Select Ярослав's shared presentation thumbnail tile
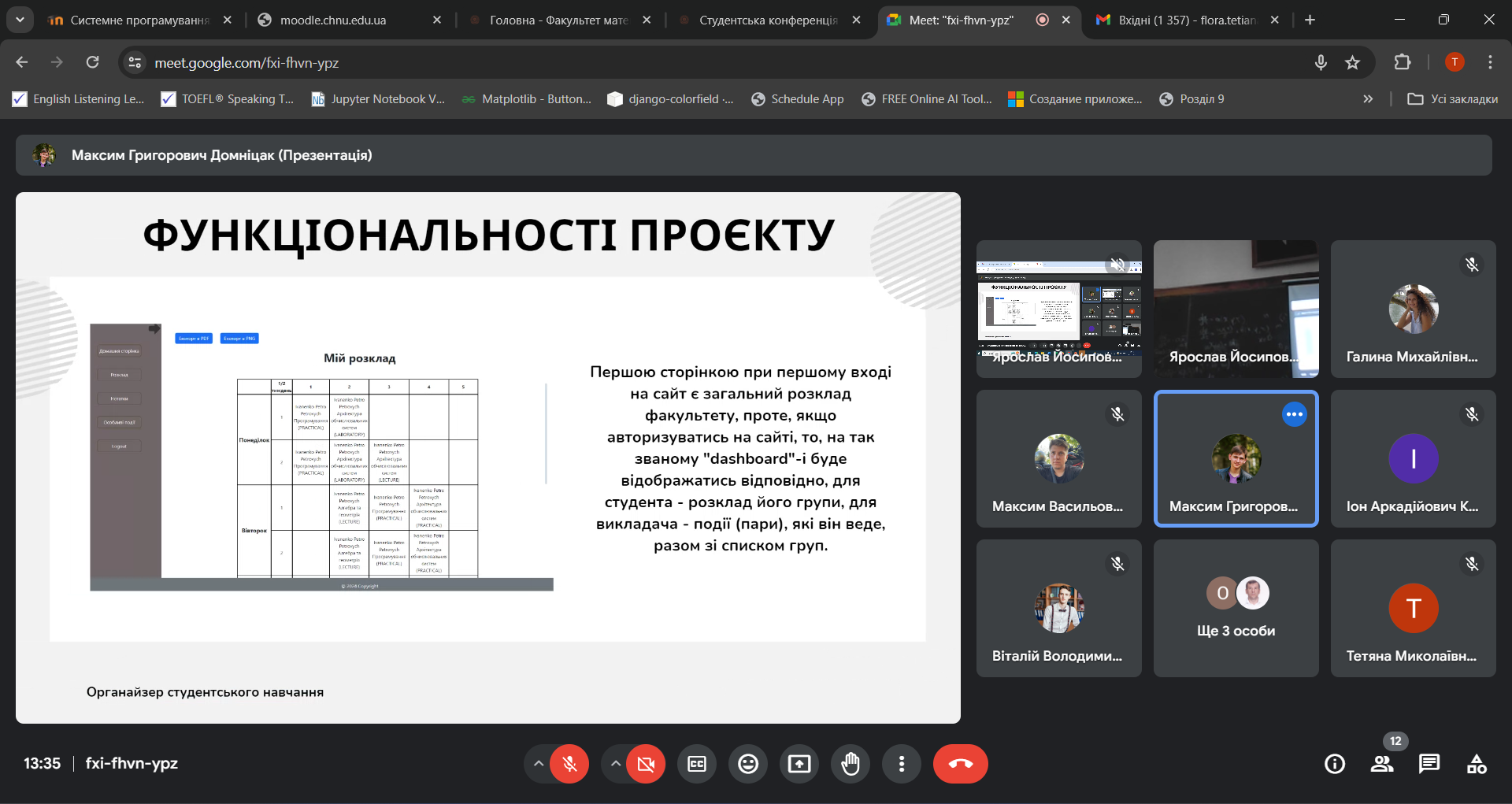The image size is (1512, 804). pos(1059,309)
